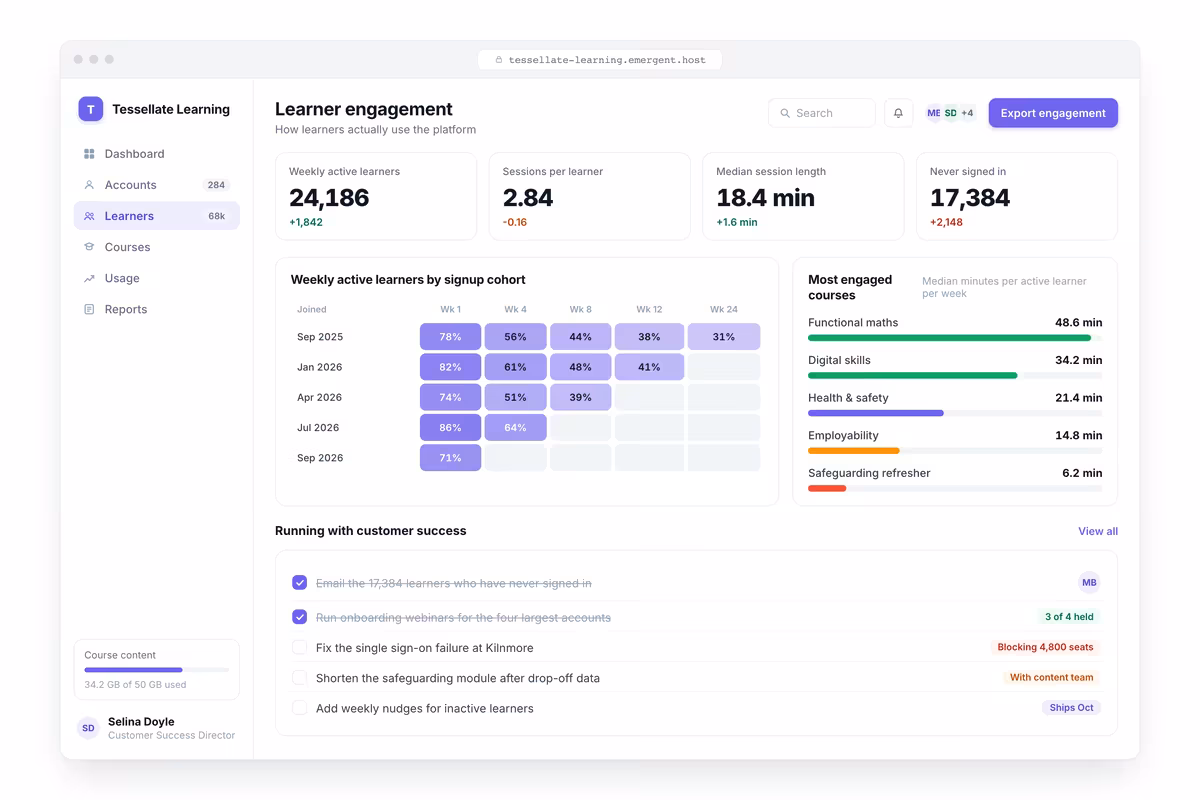This screenshot has width=1200, height=800.
Task: Click the 68k badge next to Learners
Action: 217,216
